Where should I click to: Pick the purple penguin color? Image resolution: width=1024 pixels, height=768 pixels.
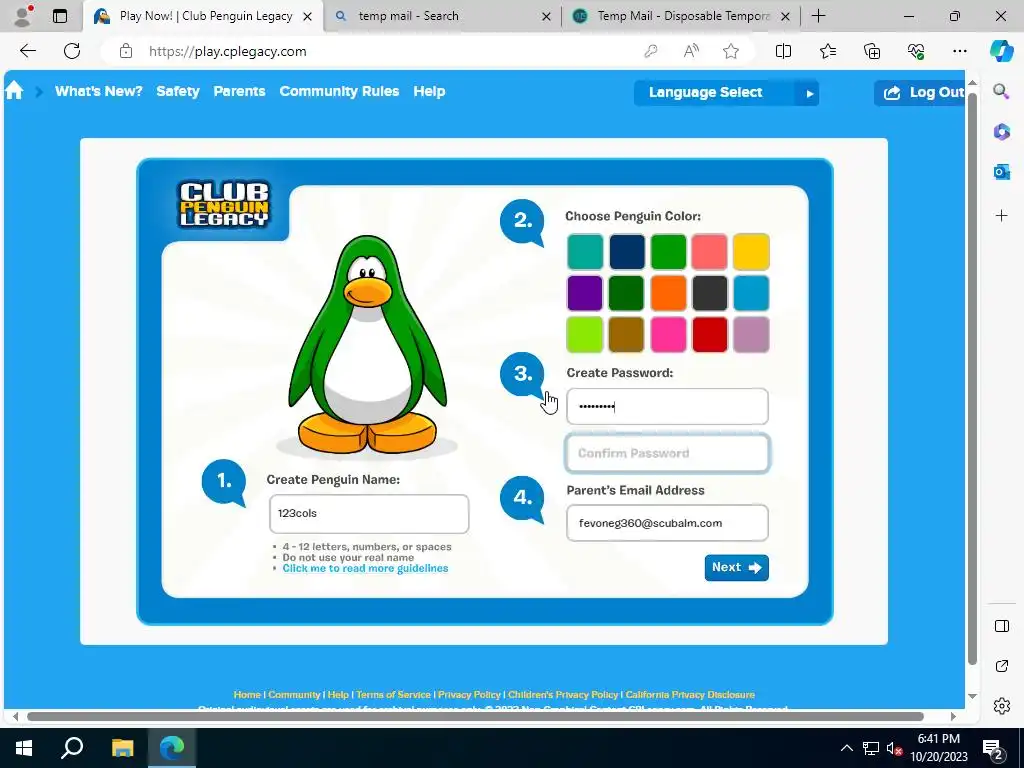(x=584, y=293)
